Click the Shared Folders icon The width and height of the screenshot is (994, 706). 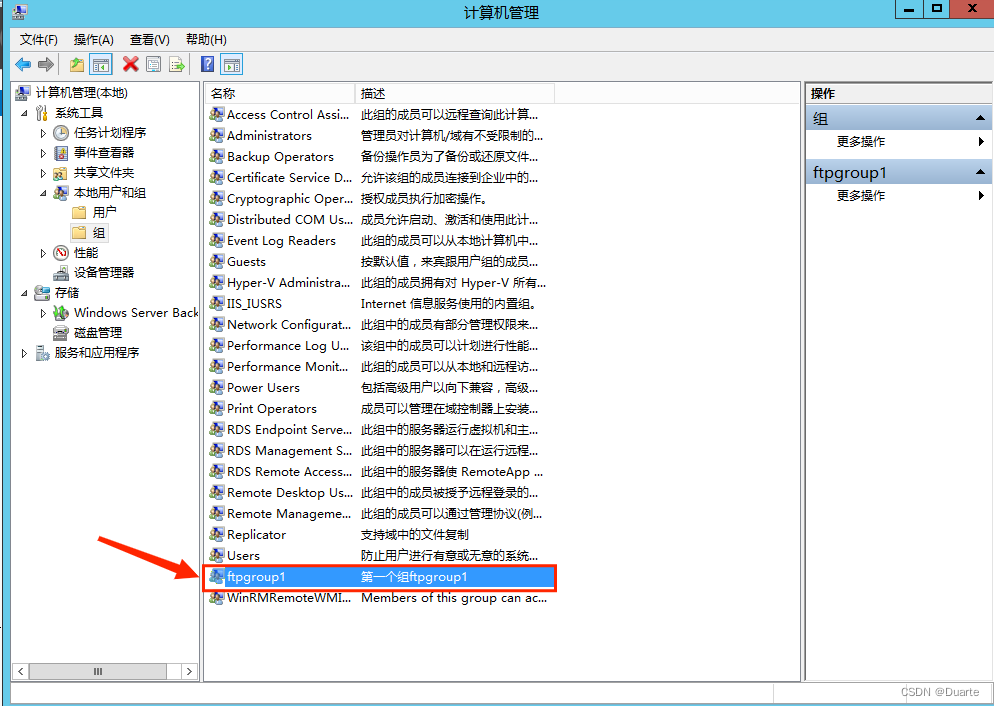61,173
